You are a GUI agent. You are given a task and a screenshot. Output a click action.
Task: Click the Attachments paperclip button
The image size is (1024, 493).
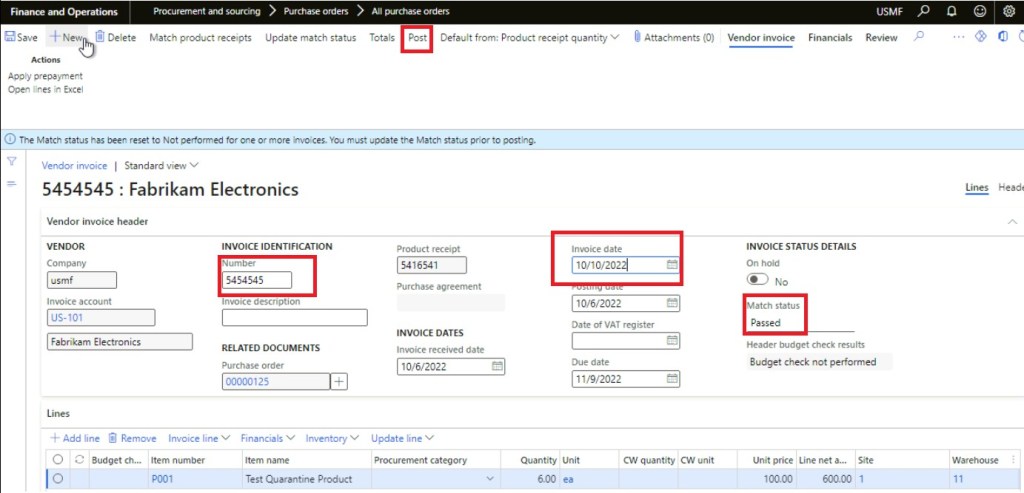[673, 37]
